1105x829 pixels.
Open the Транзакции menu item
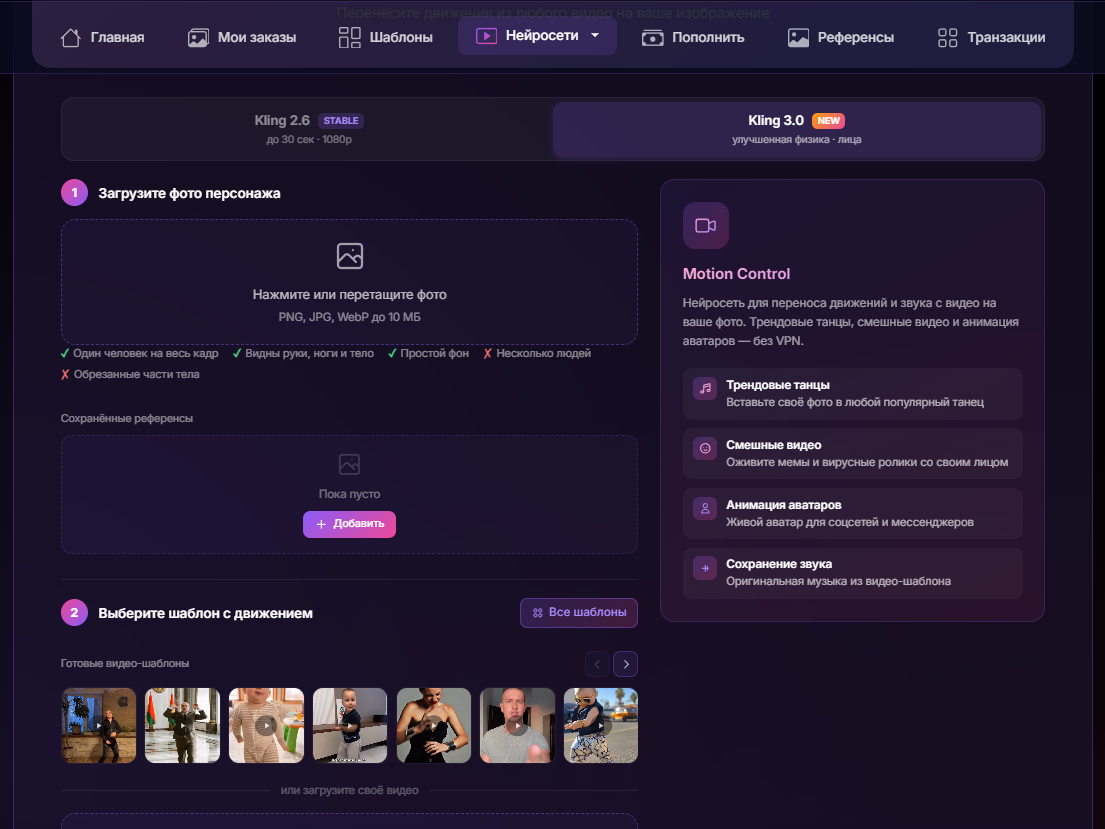point(992,37)
